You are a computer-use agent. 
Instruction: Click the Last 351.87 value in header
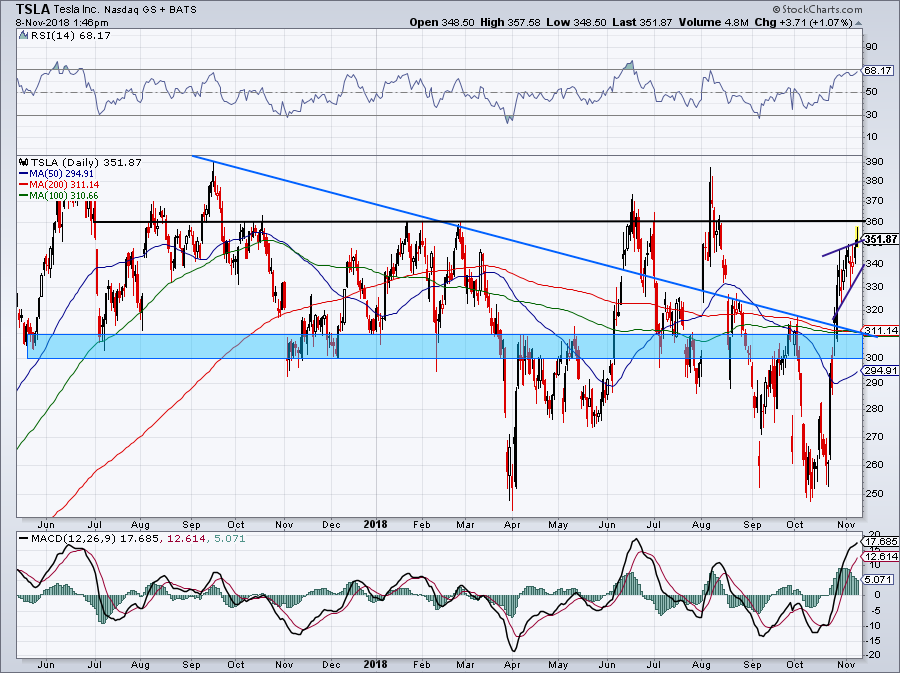coord(642,22)
